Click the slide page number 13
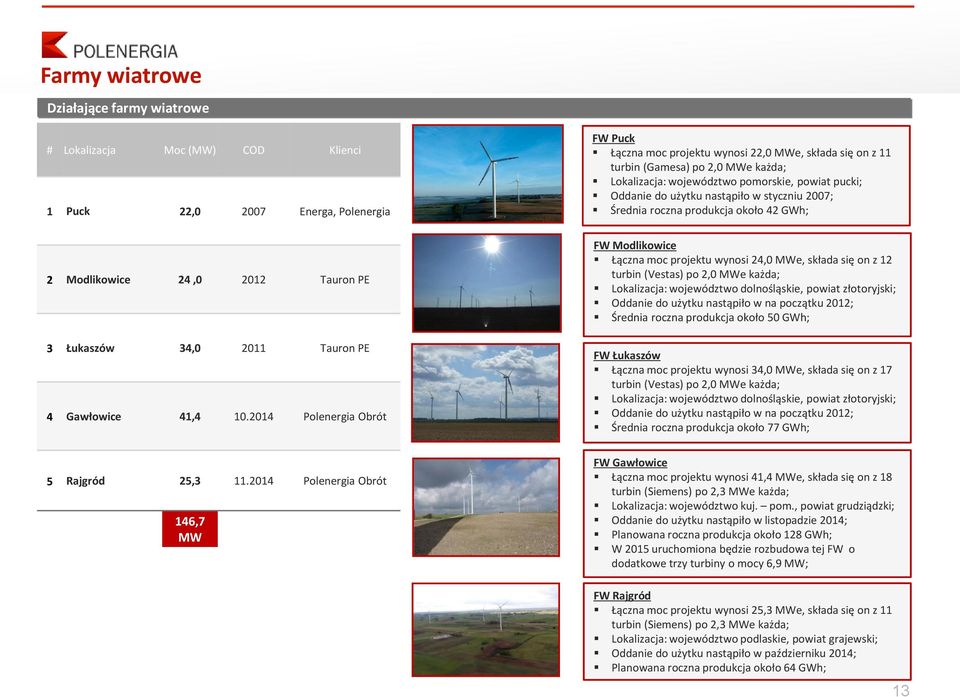 click(x=901, y=691)
